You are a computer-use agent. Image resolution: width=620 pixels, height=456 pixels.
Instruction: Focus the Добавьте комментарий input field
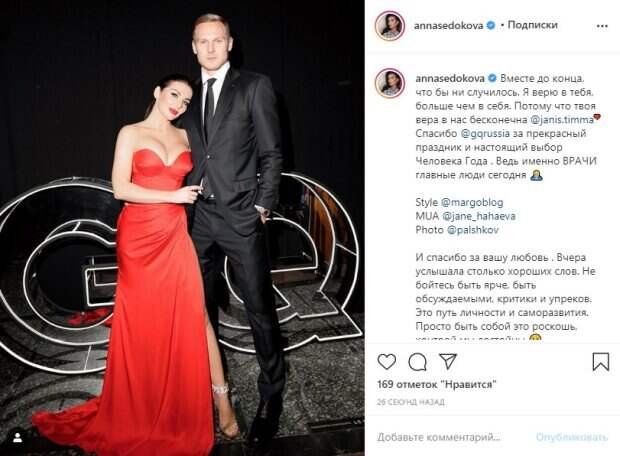tap(439, 437)
